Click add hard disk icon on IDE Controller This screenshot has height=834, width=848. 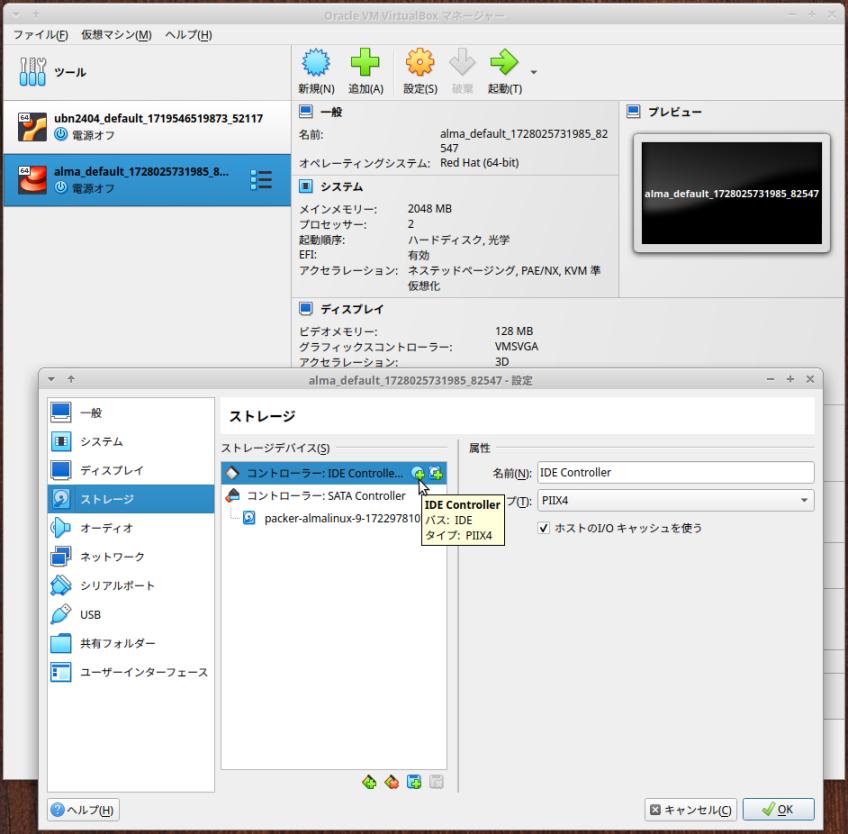pos(436,473)
